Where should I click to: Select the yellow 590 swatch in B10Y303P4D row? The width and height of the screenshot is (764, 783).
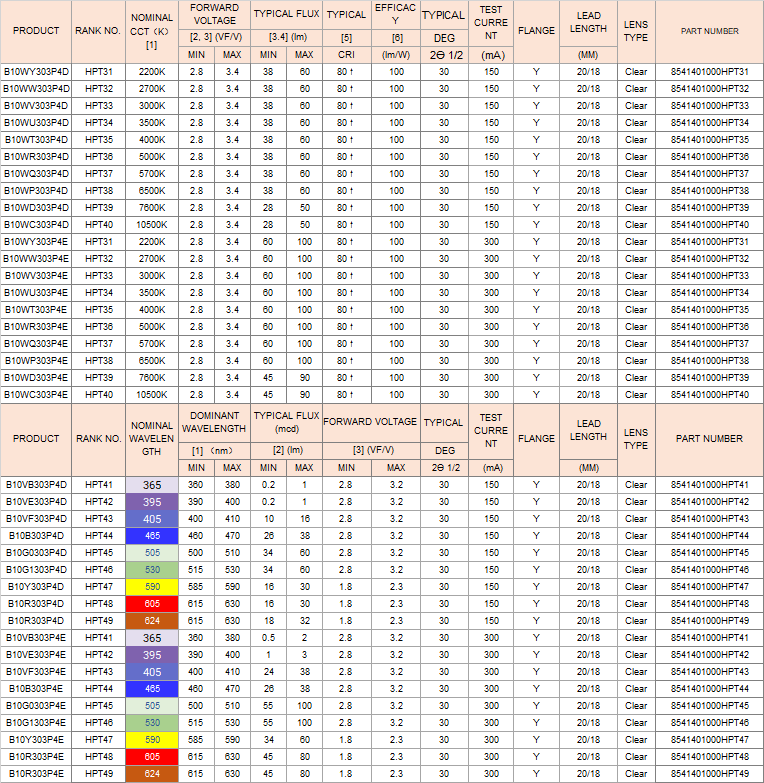[x=152, y=587]
